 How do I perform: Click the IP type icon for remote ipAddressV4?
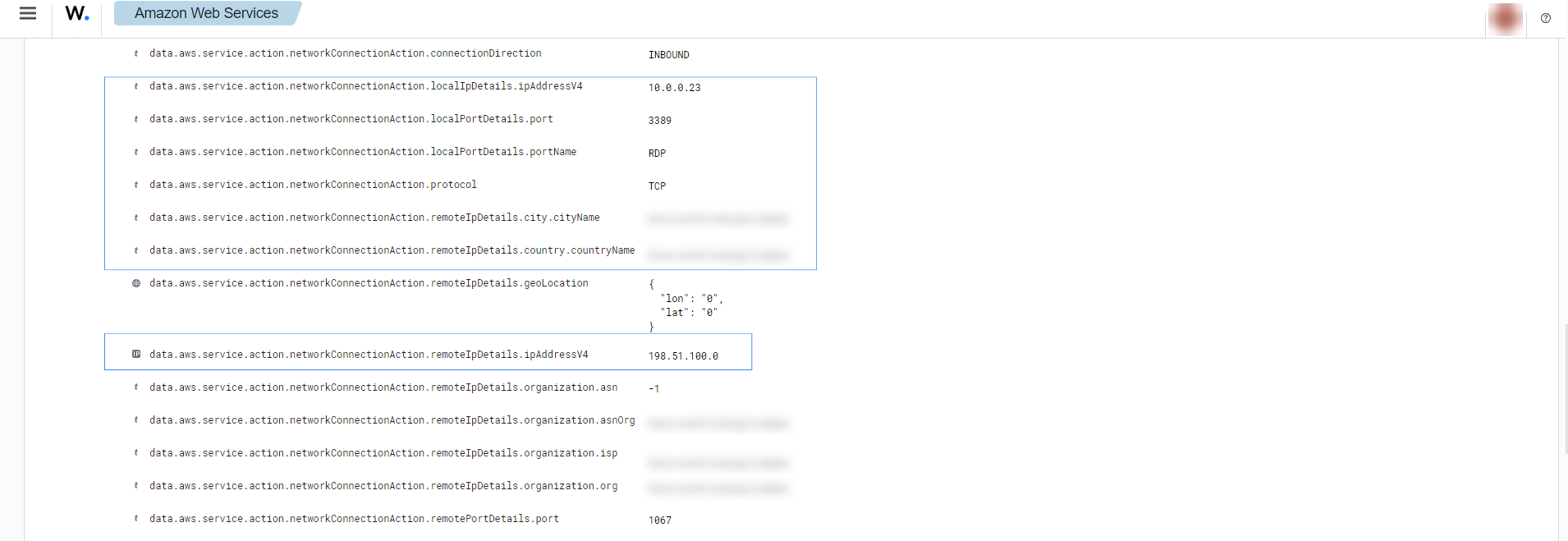[x=136, y=355]
